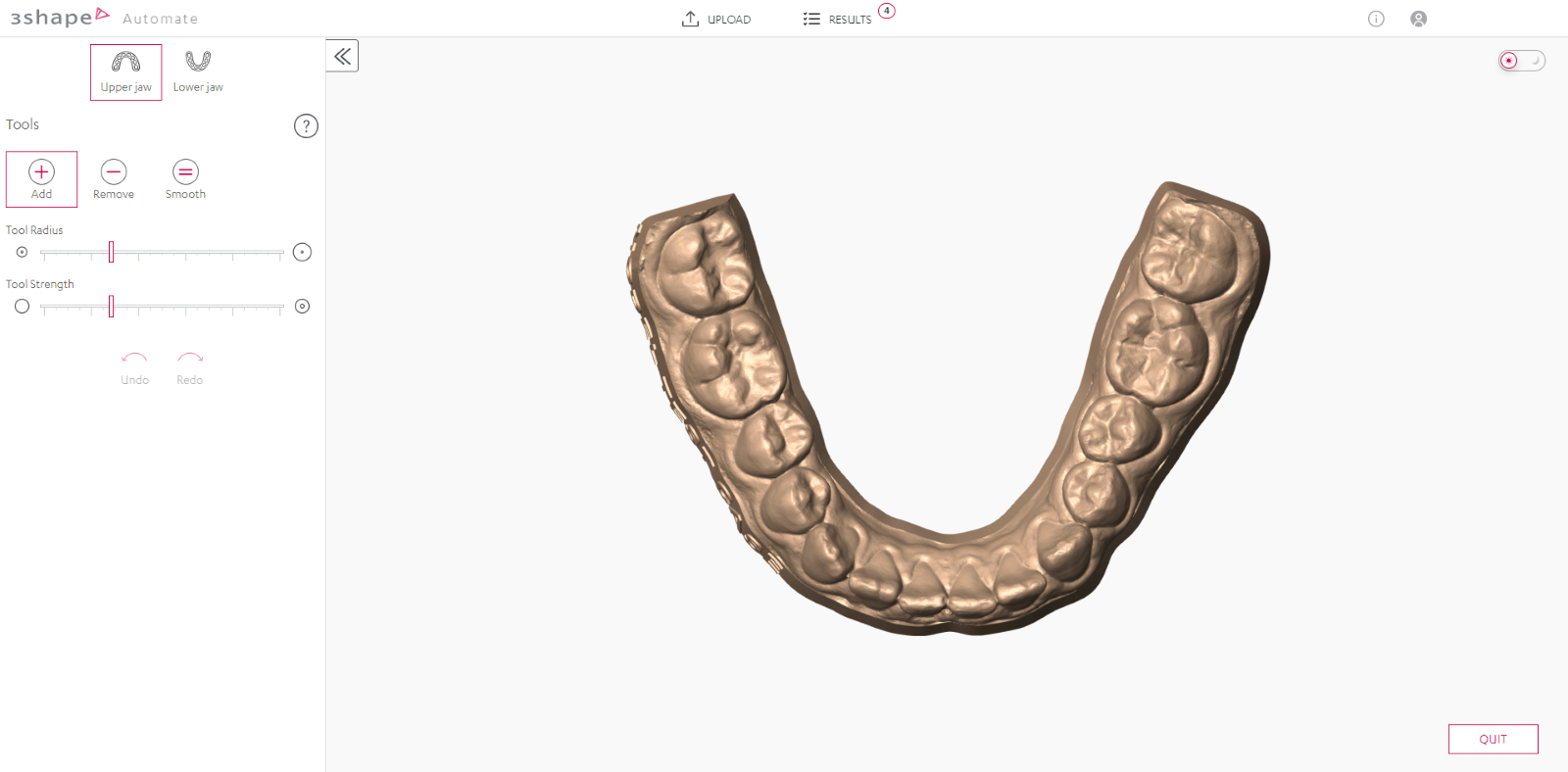Open the user account profile icon
Screen dimensions: 1568x772
[1418, 19]
